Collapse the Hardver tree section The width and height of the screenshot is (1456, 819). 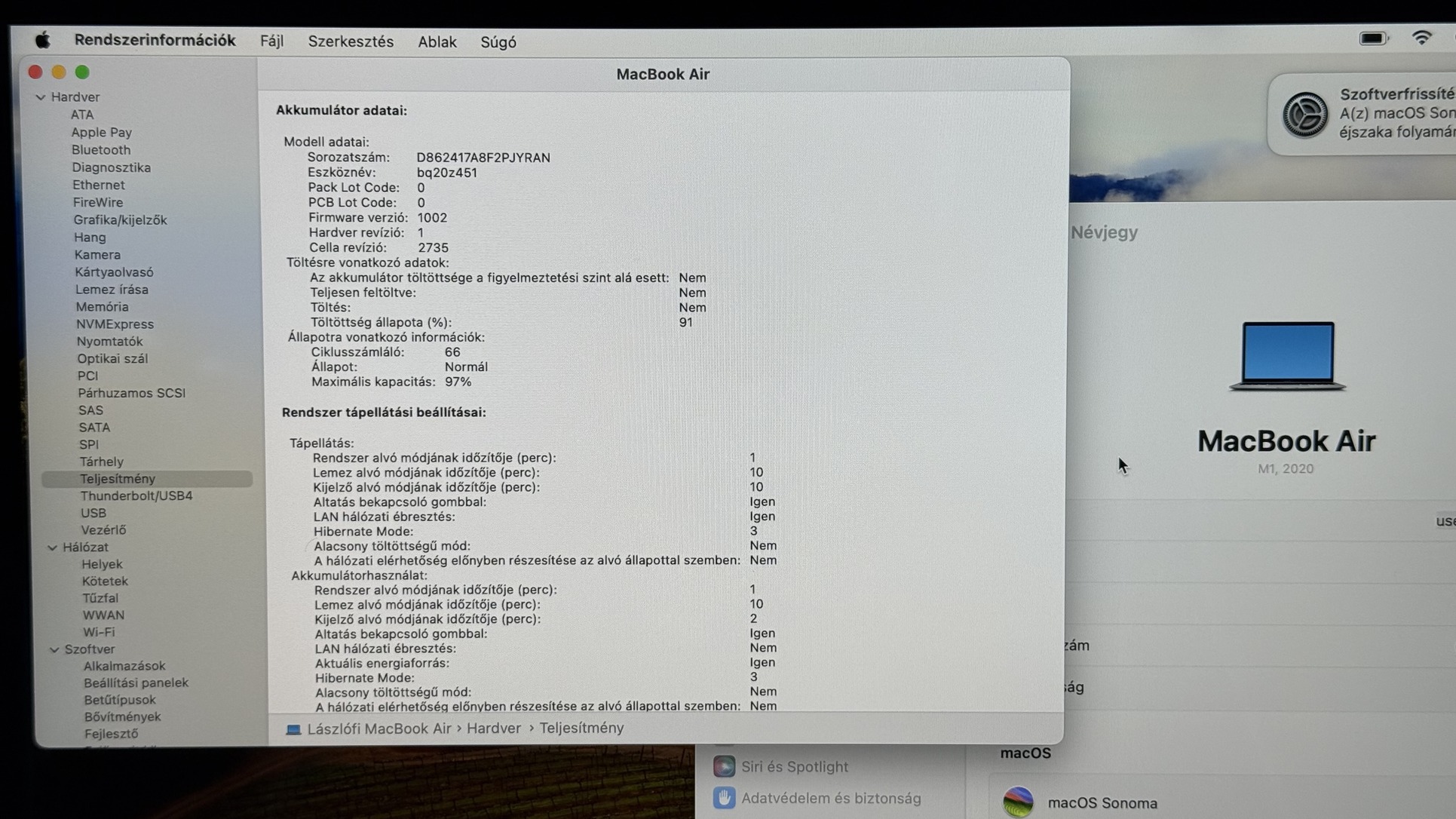[x=41, y=97]
